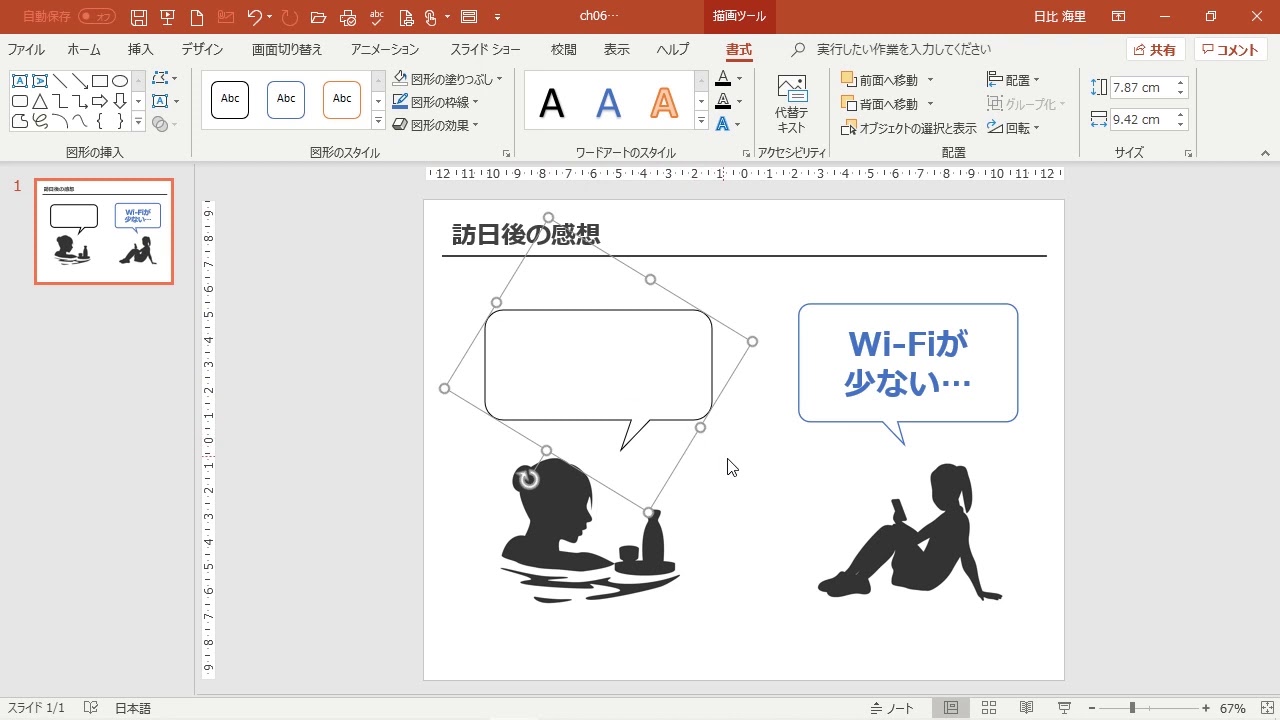This screenshot has width=1280, height=720.
Task: Decrease shape height with down stepper
Action: 1181,93
